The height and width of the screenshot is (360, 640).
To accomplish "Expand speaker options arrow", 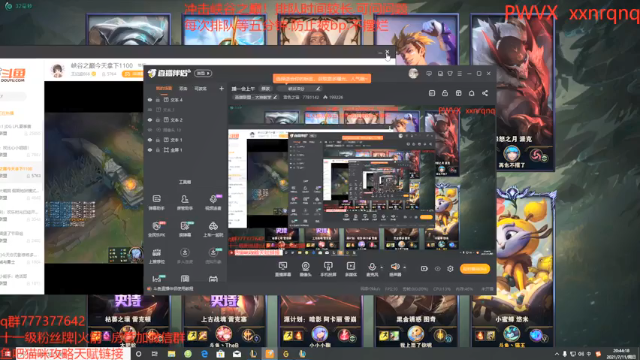I will pyautogui.click(x=404, y=267).
